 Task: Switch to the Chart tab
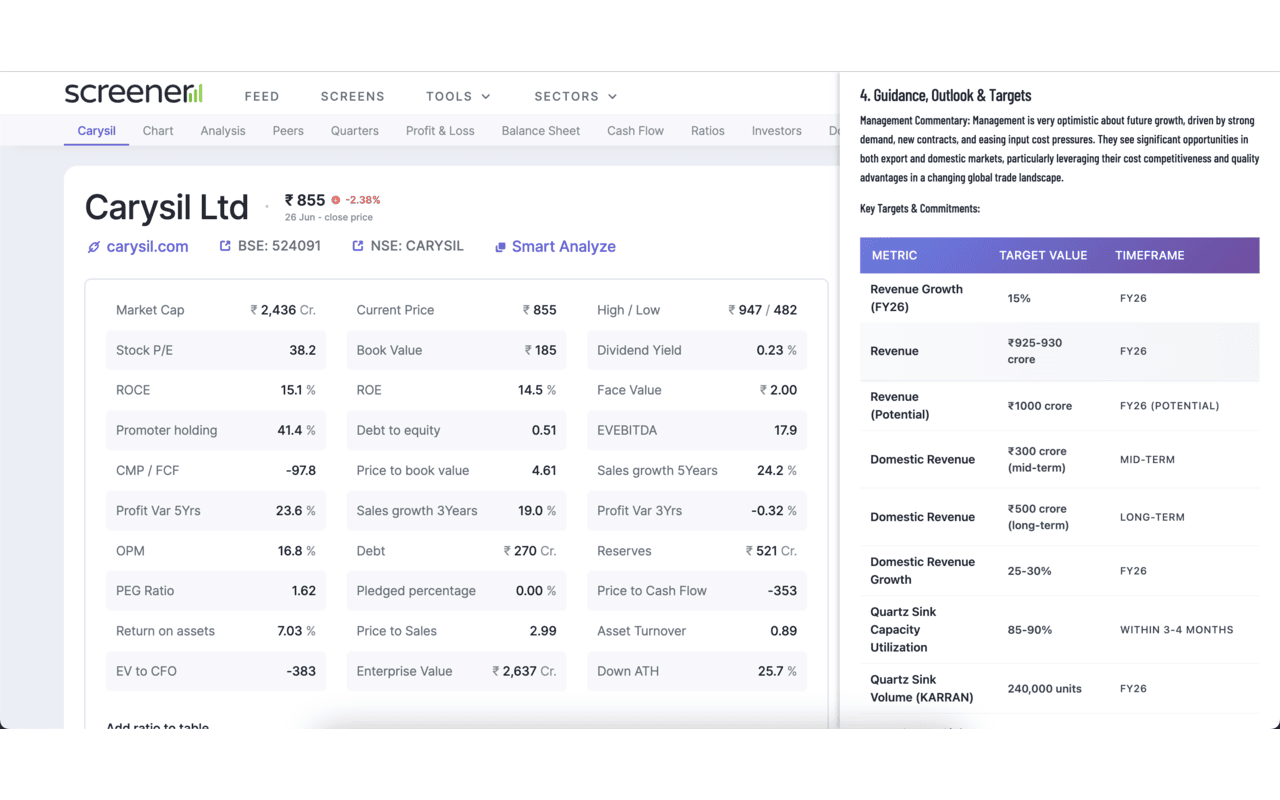coord(158,131)
